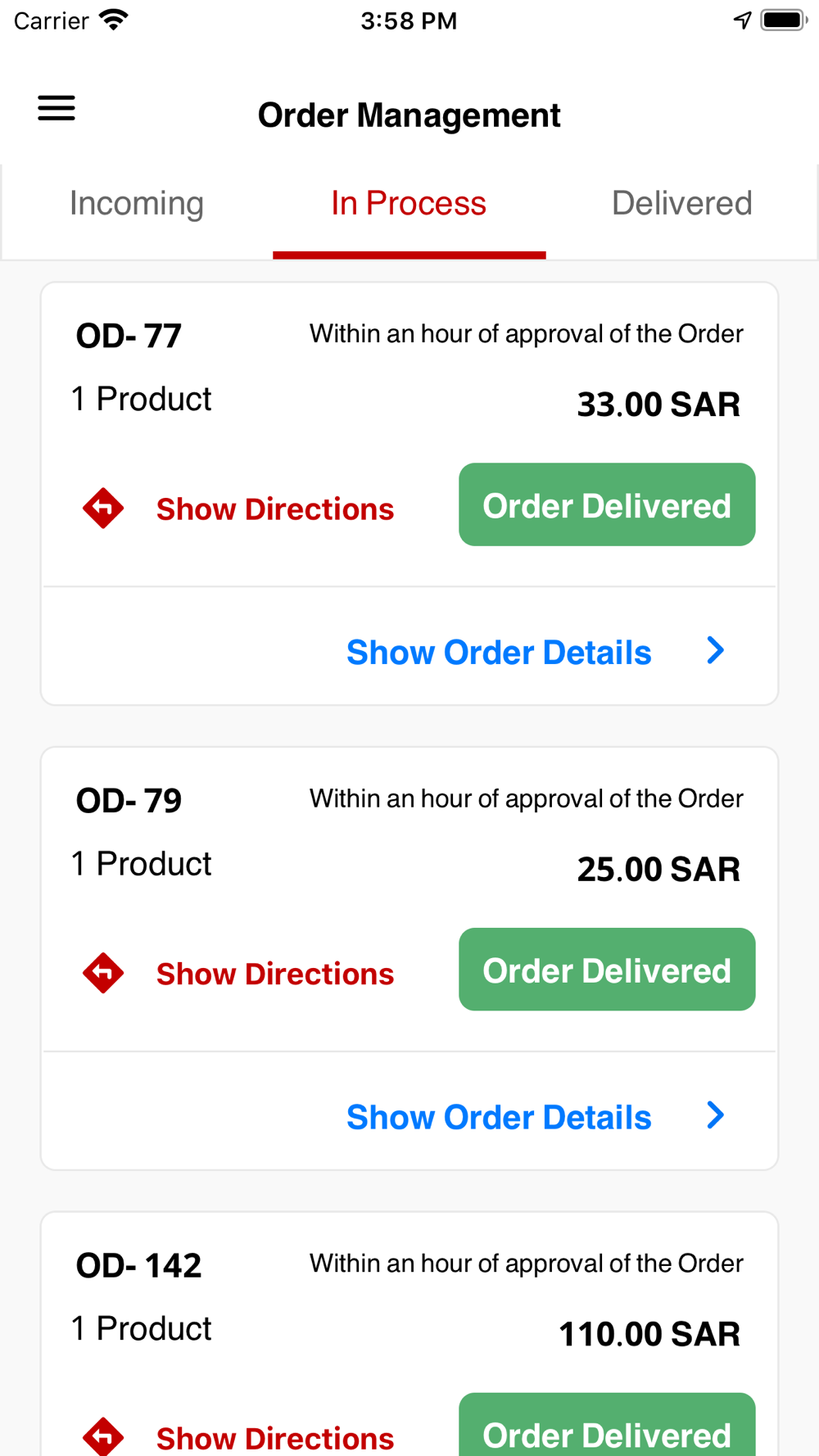
Task: Mark OD-77 as Order Delivered
Action: click(x=607, y=504)
